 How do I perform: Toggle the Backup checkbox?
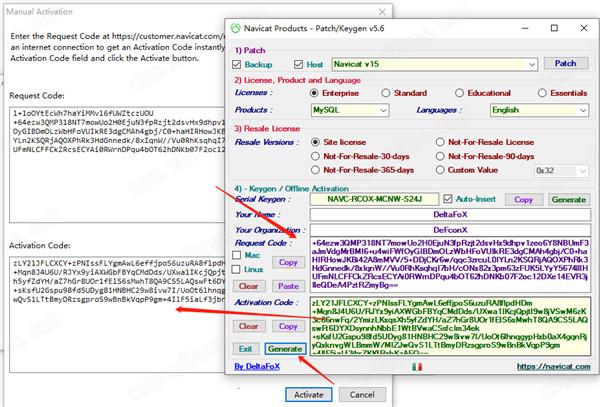(236, 65)
